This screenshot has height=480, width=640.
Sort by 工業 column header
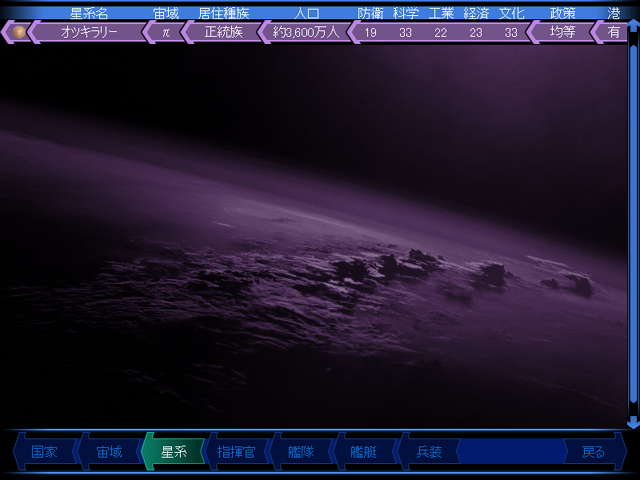(441, 13)
